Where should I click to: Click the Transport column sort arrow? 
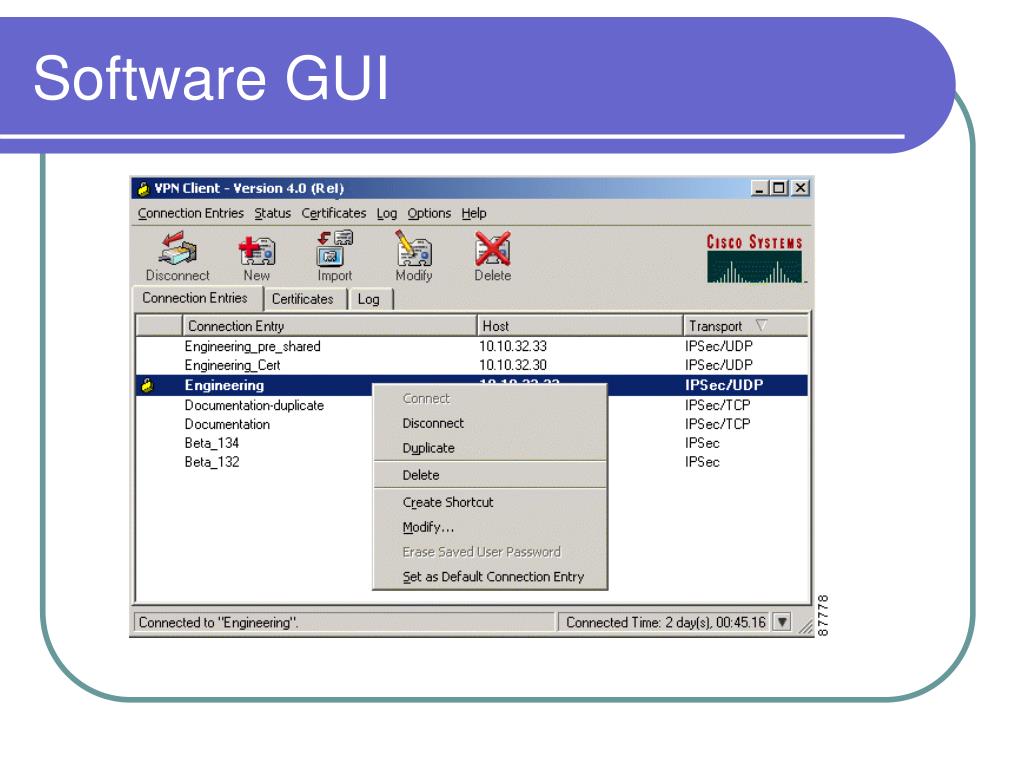(x=761, y=325)
